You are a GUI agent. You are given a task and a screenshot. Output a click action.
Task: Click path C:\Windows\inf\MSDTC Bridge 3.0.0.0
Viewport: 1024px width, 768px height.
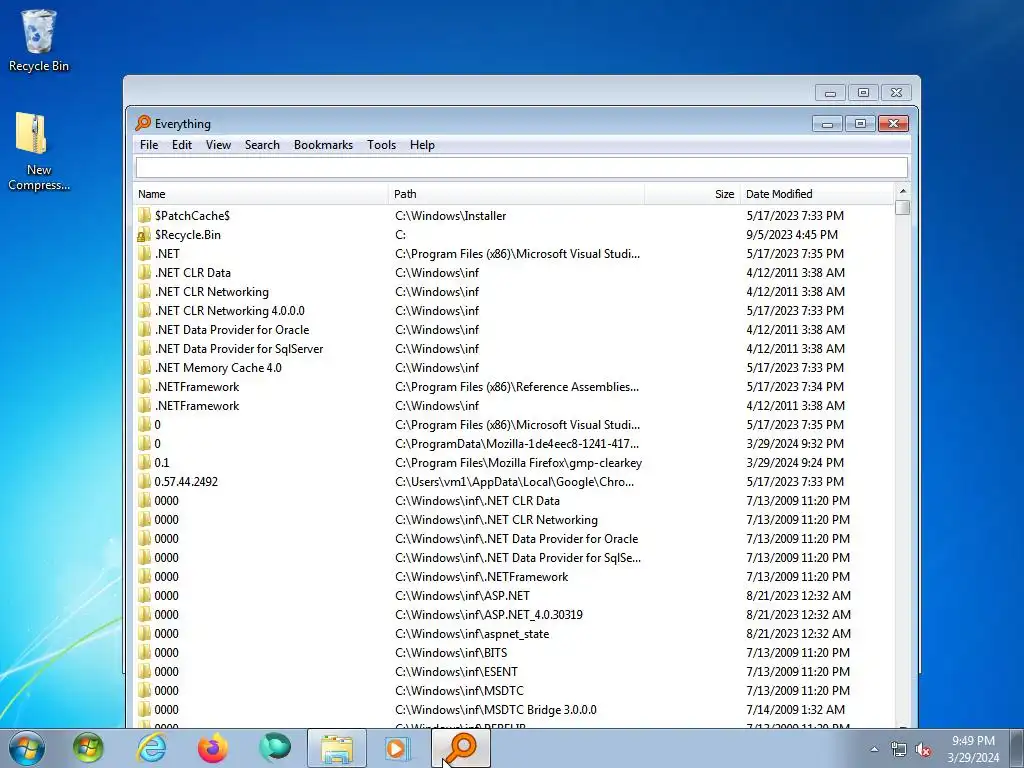496,709
